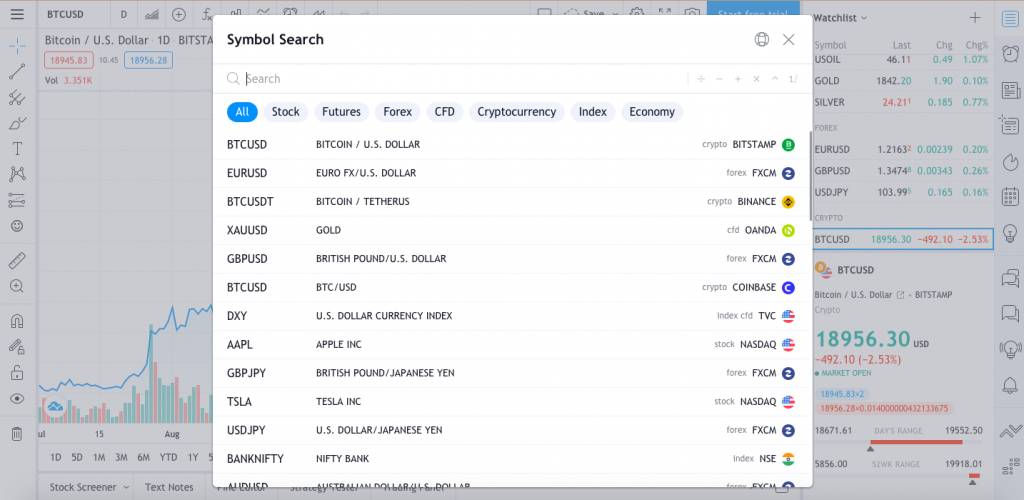
Task: Toggle stay in drawing mode
Action: [17, 347]
